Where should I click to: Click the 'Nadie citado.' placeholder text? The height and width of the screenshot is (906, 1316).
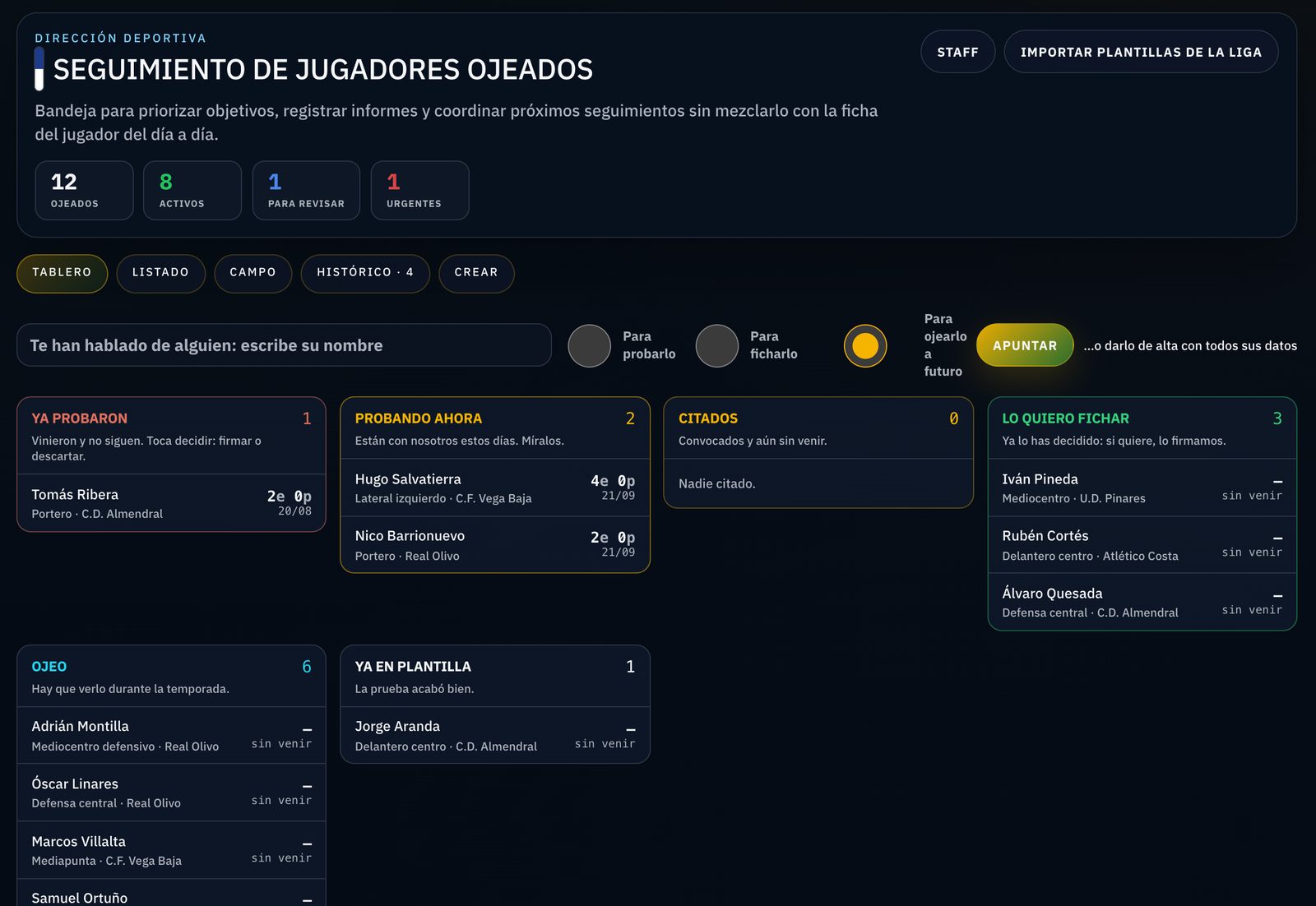pos(717,483)
